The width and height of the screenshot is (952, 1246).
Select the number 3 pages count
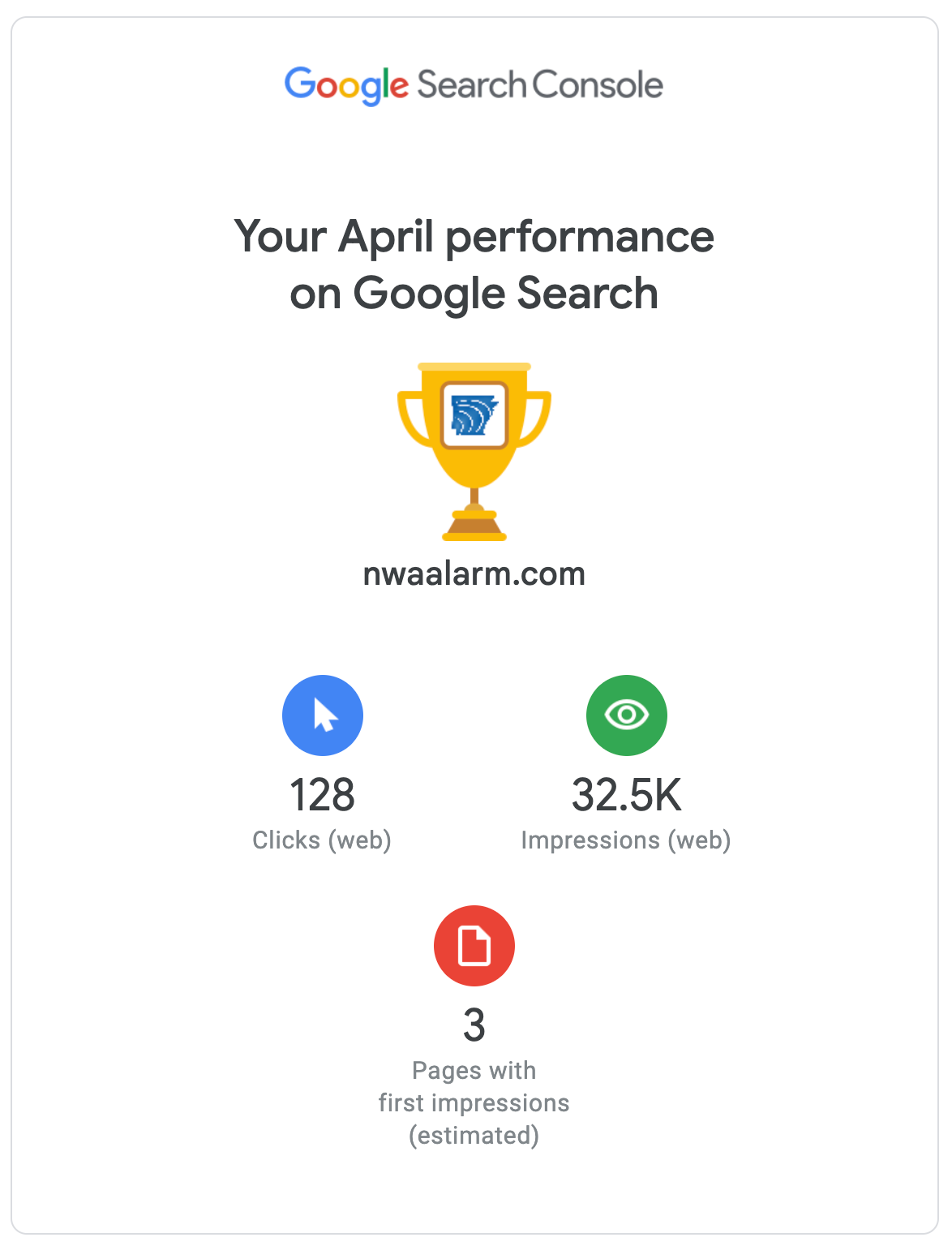pyautogui.click(x=474, y=1025)
